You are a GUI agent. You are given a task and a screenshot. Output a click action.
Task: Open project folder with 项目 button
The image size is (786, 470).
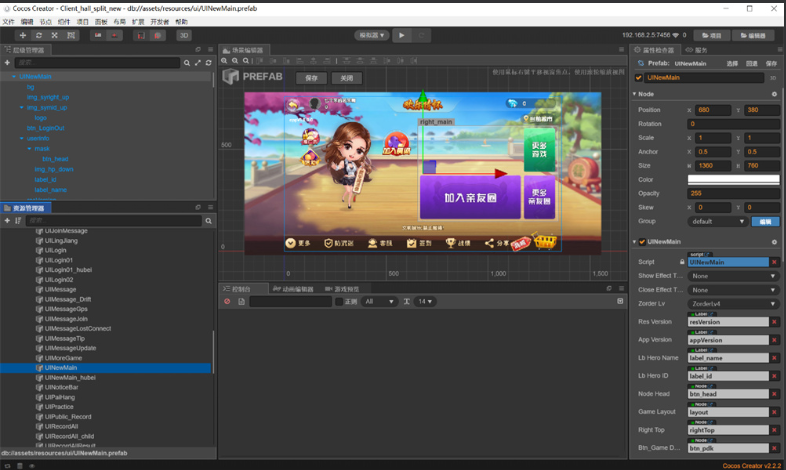[712, 36]
